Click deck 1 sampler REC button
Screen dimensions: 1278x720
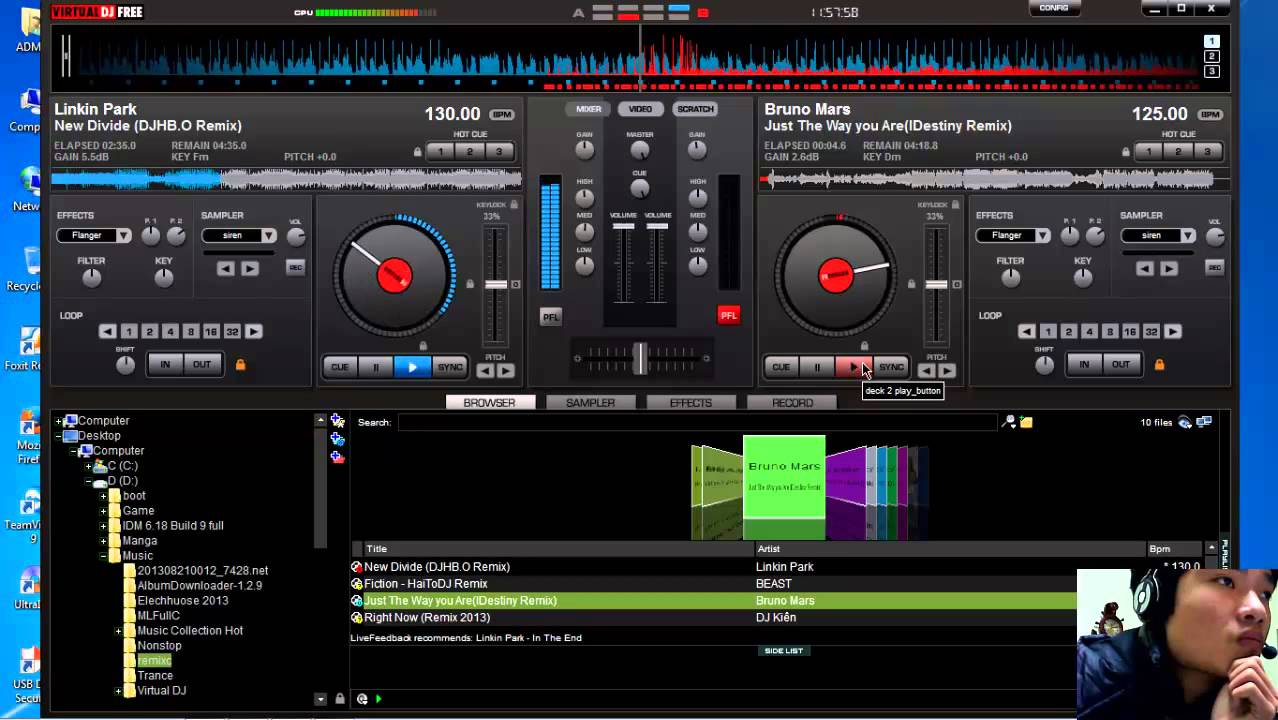(295, 267)
